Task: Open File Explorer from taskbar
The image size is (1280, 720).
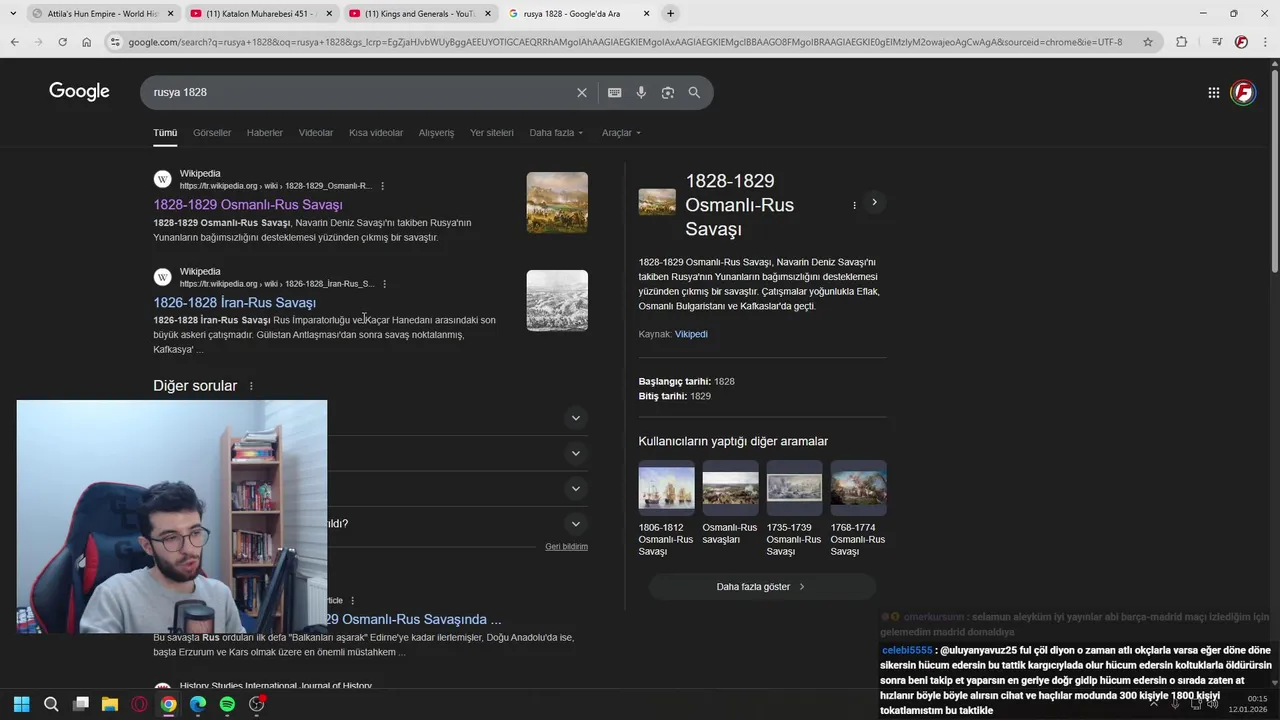Action: (x=110, y=704)
